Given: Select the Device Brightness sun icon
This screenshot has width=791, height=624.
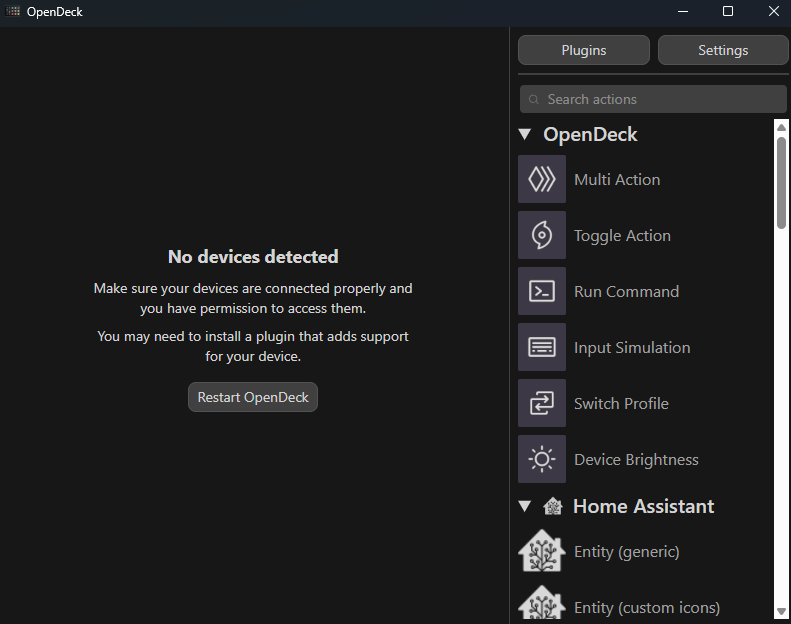Looking at the screenshot, I should click(542, 459).
